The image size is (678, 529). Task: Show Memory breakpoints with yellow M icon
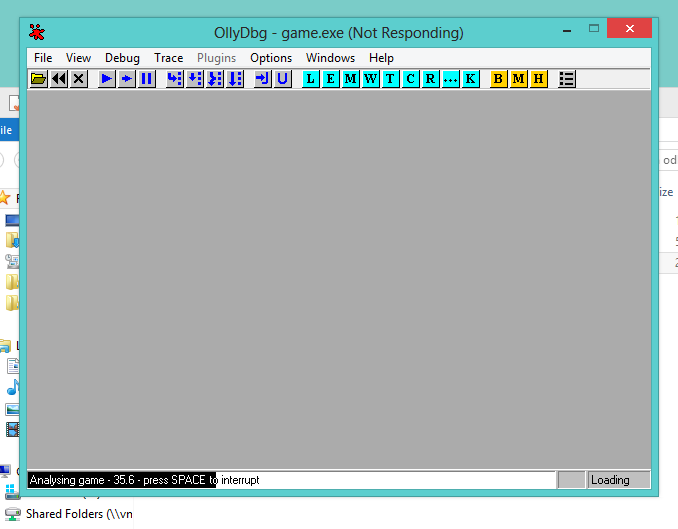pyautogui.click(x=518, y=79)
